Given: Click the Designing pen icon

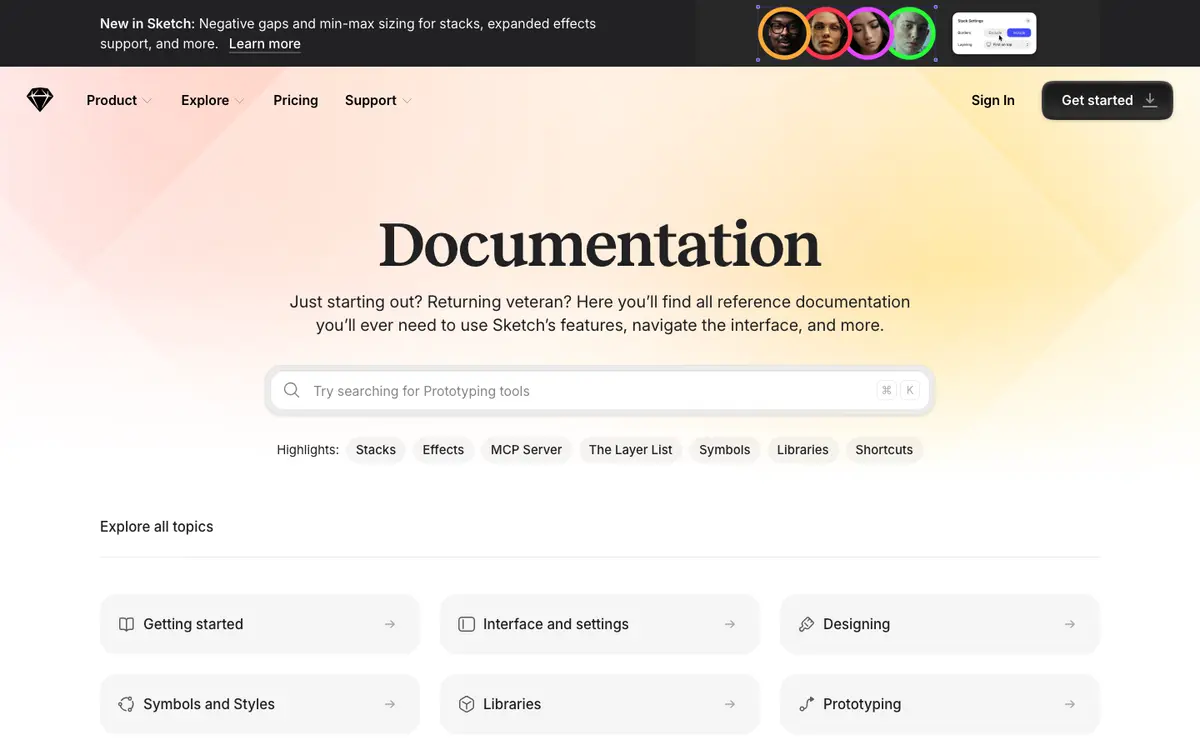Looking at the screenshot, I should [806, 624].
